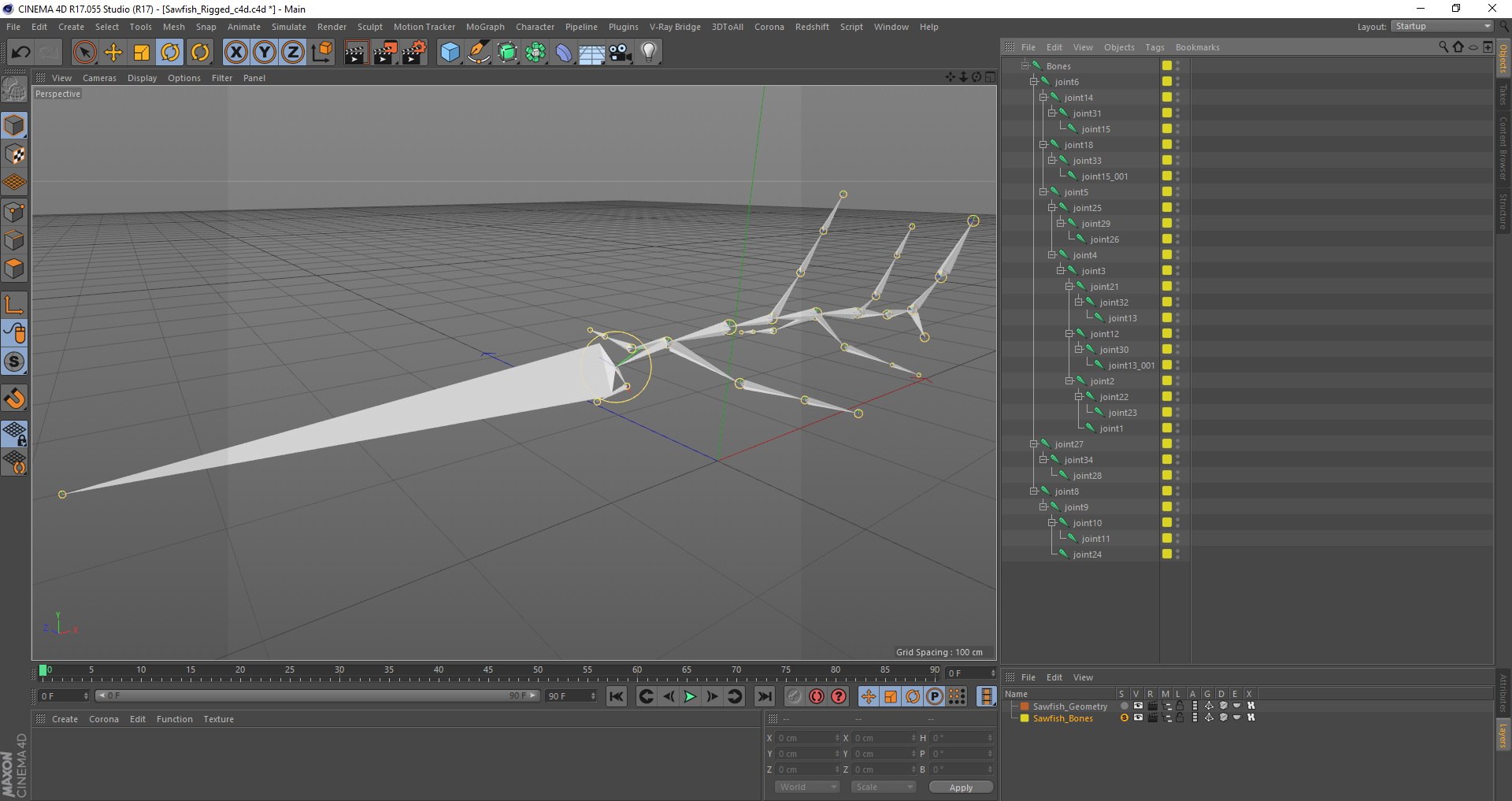Open Object Manager Tags menu
The image size is (1512, 801).
click(x=1154, y=47)
